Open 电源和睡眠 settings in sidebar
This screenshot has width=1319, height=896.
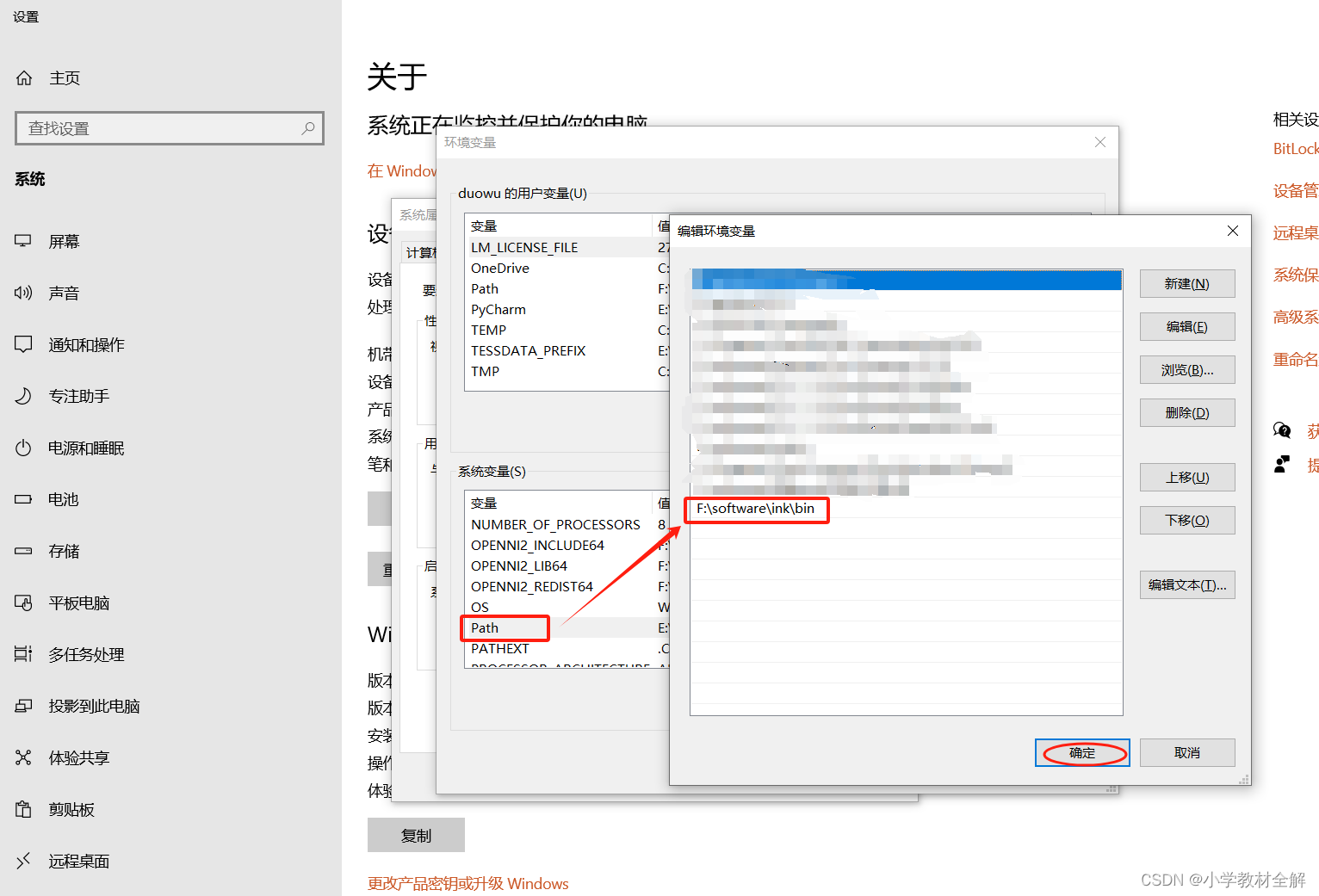[x=86, y=448]
